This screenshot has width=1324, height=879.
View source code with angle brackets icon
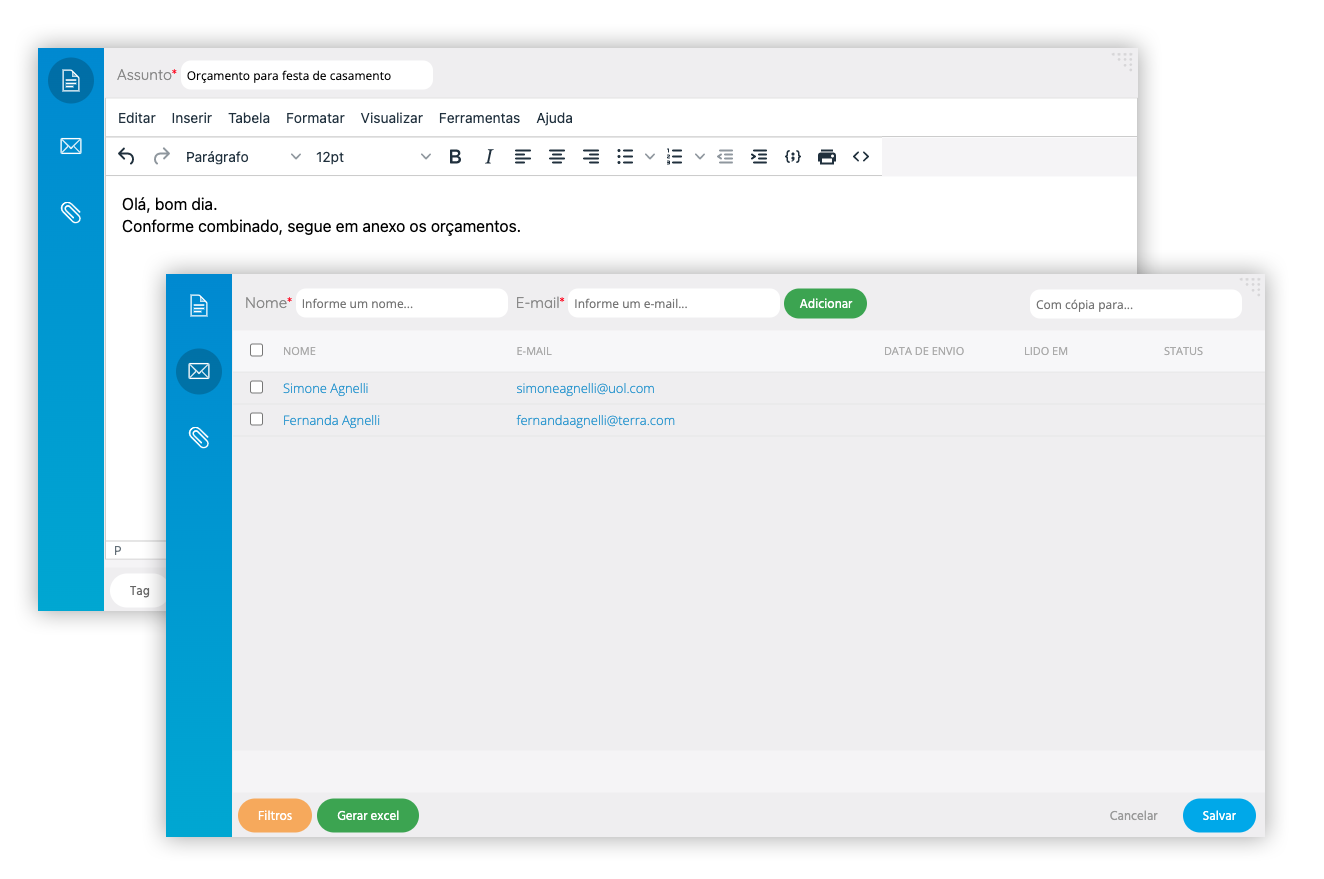tap(861, 156)
